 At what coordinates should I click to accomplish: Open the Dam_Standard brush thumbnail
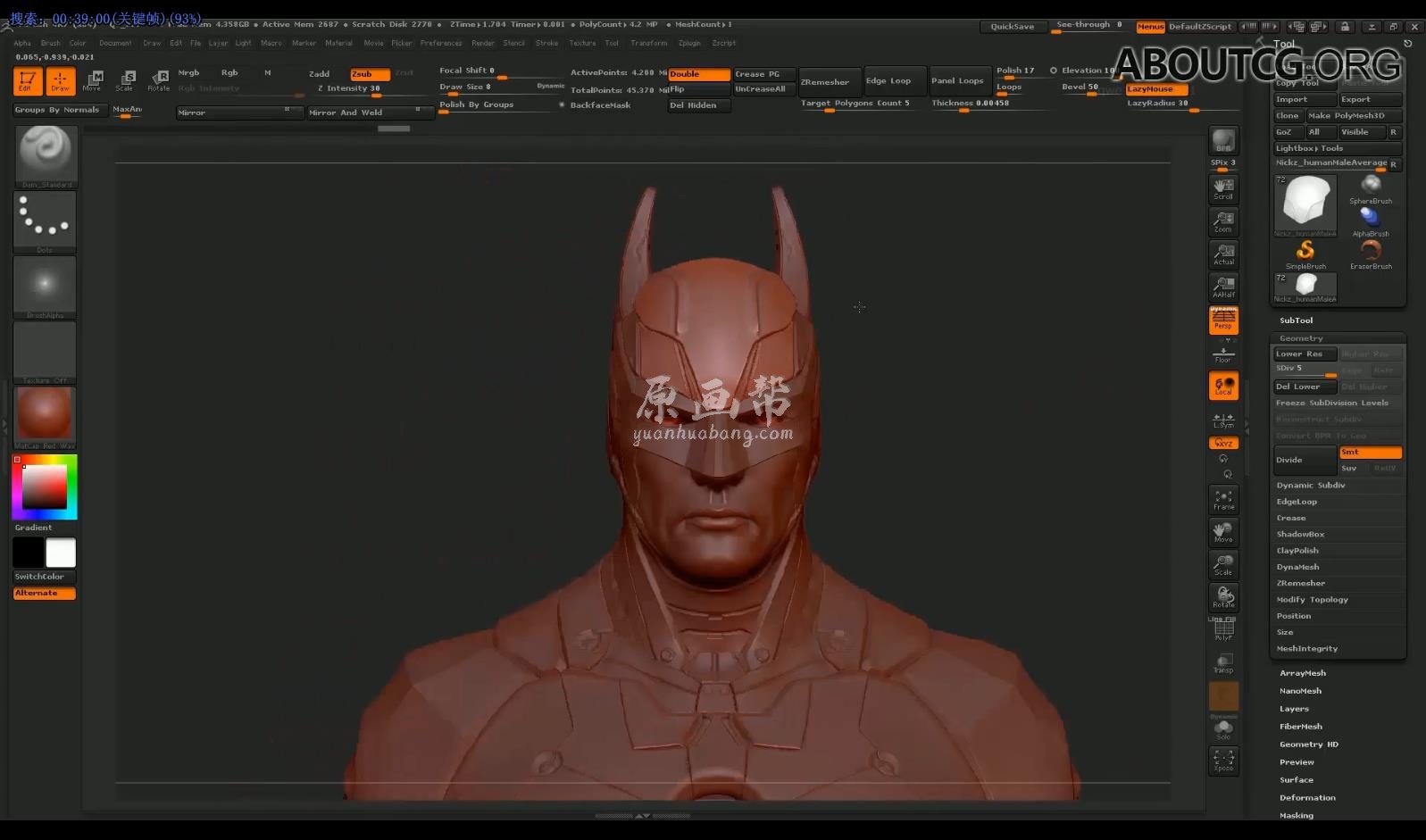(x=46, y=157)
